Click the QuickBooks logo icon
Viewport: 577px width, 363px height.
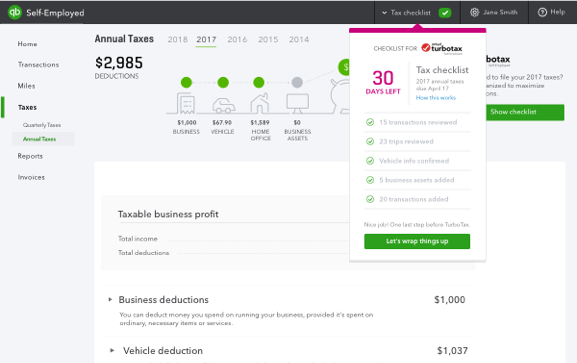[x=15, y=13]
